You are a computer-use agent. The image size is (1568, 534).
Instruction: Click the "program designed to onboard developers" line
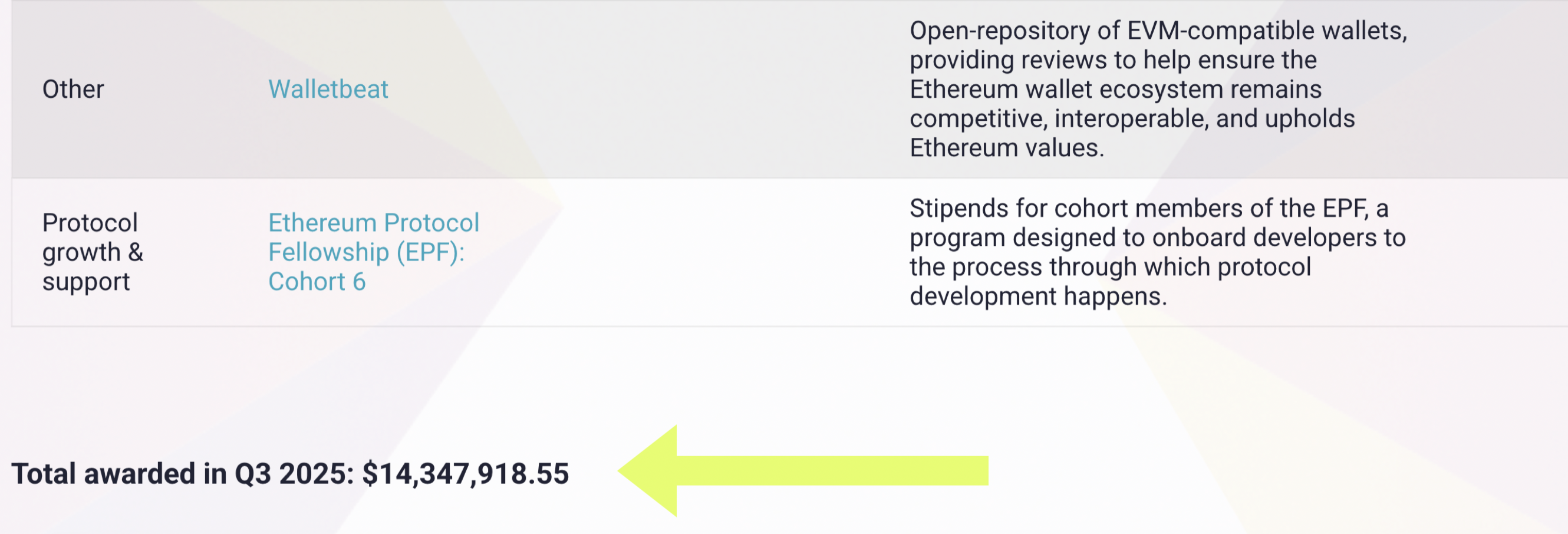[x=1157, y=238]
